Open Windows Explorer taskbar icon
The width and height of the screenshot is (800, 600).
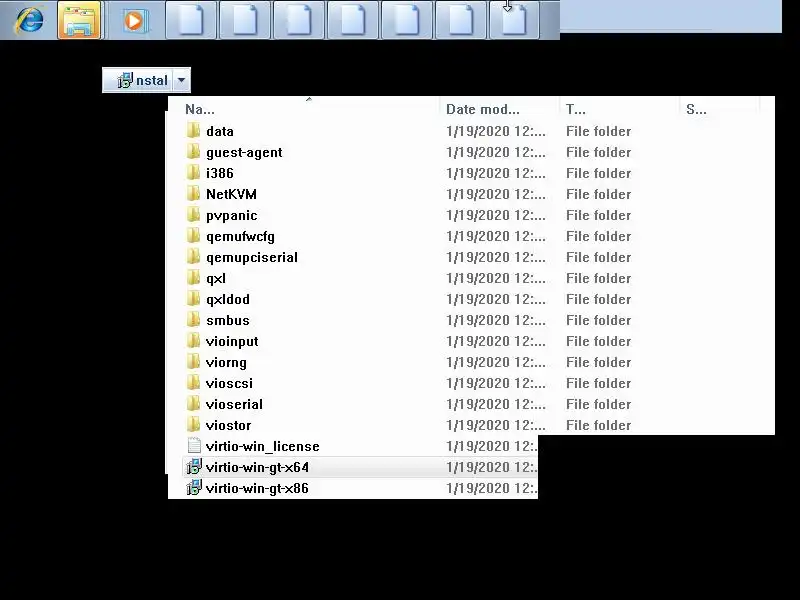coord(79,20)
